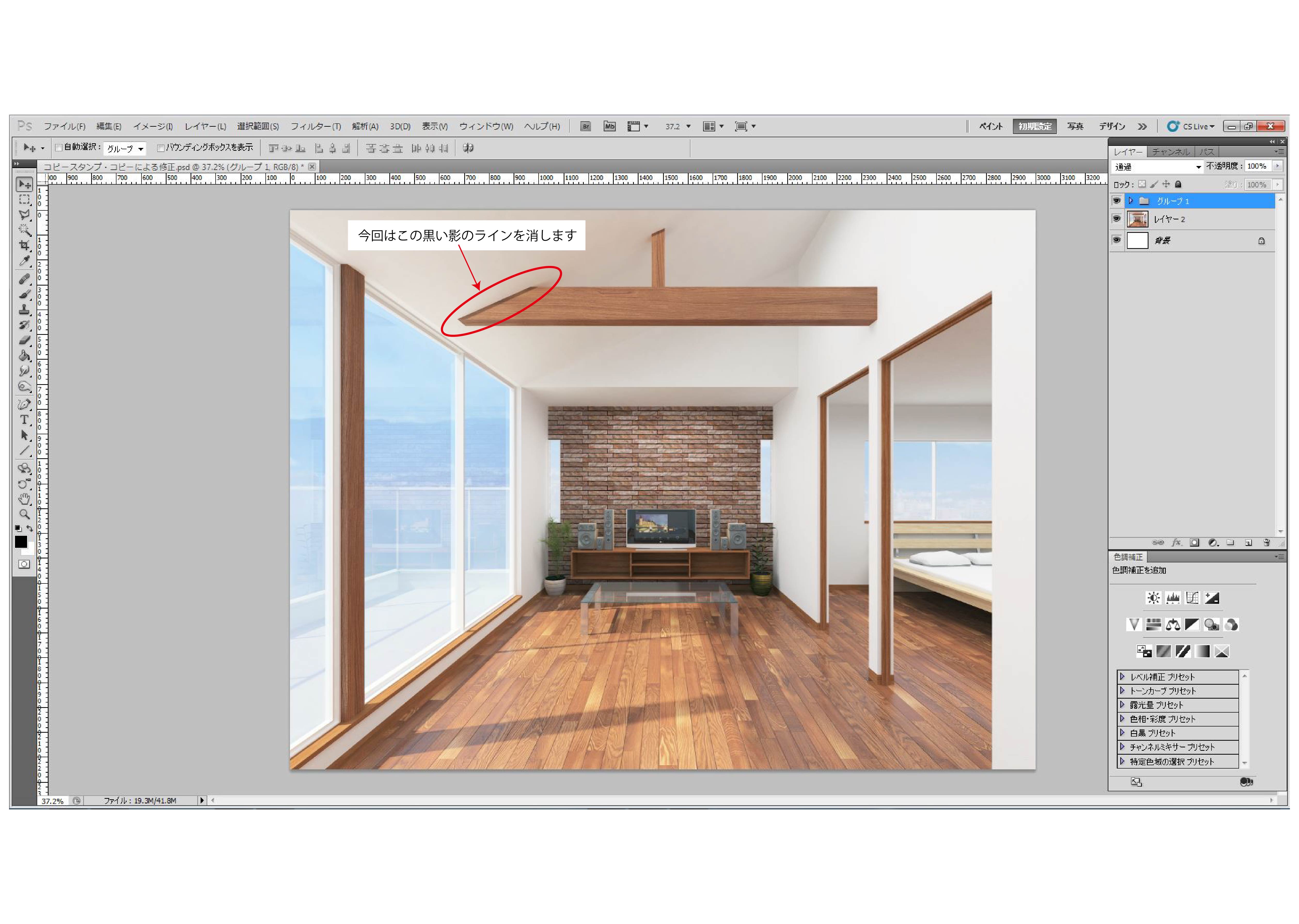Hide the レイヤー 2 layer
Viewport: 1299px width, 924px height.
click(x=1116, y=219)
